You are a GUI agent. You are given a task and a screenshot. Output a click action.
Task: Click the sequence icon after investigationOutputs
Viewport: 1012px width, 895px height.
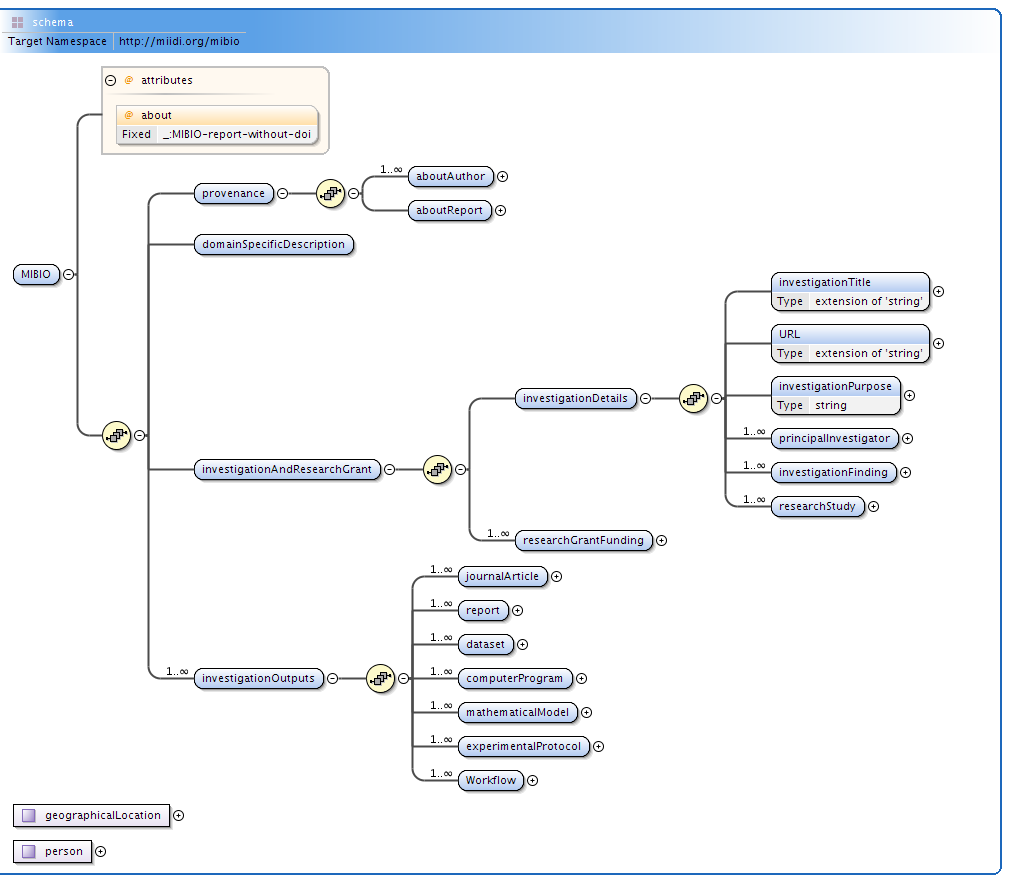(380, 678)
